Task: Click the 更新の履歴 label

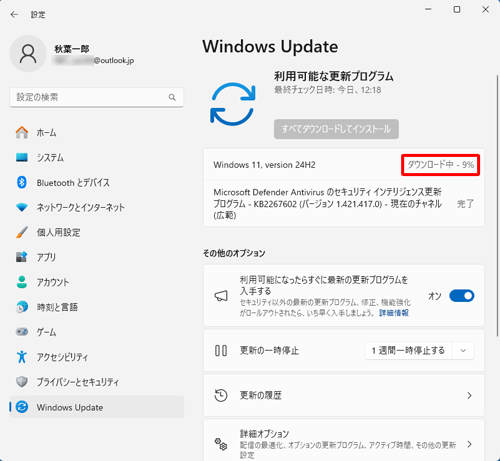Action: pyautogui.click(x=261, y=395)
